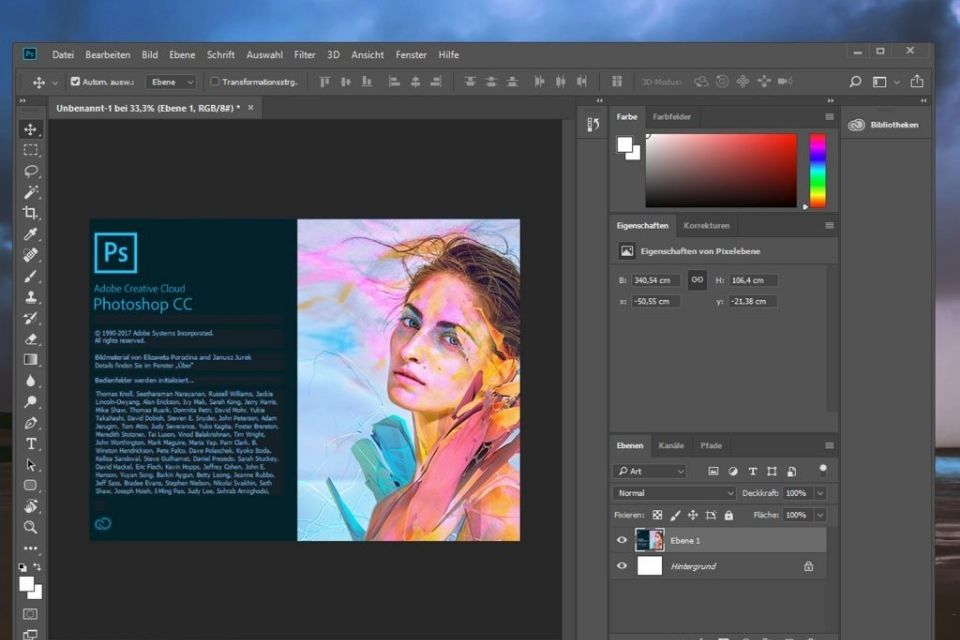This screenshot has width=960, height=640.
Task: Select the Lasso tool
Action: [x=30, y=171]
